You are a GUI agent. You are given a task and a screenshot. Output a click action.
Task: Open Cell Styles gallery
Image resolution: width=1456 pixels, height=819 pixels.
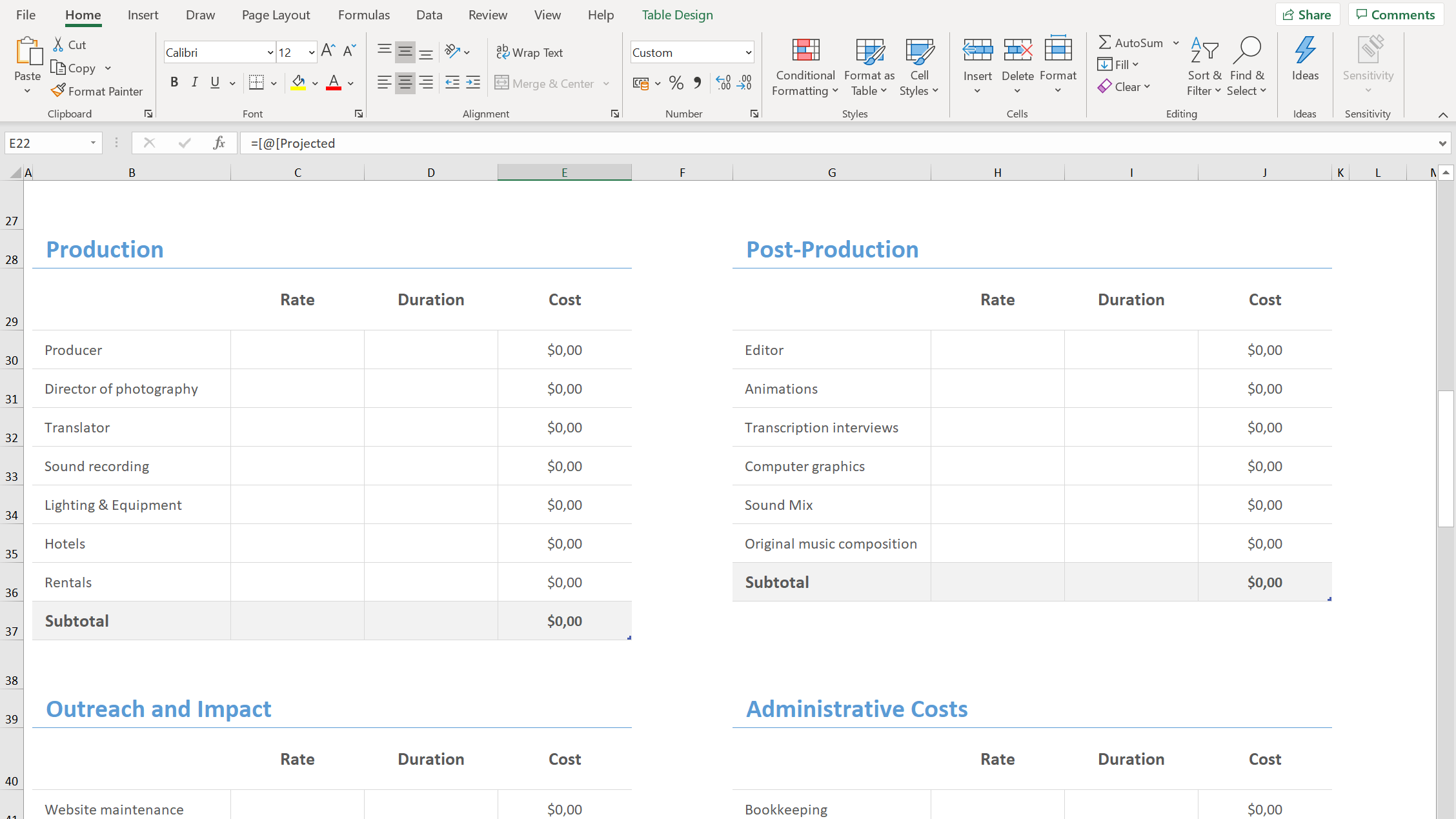point(919,67)
